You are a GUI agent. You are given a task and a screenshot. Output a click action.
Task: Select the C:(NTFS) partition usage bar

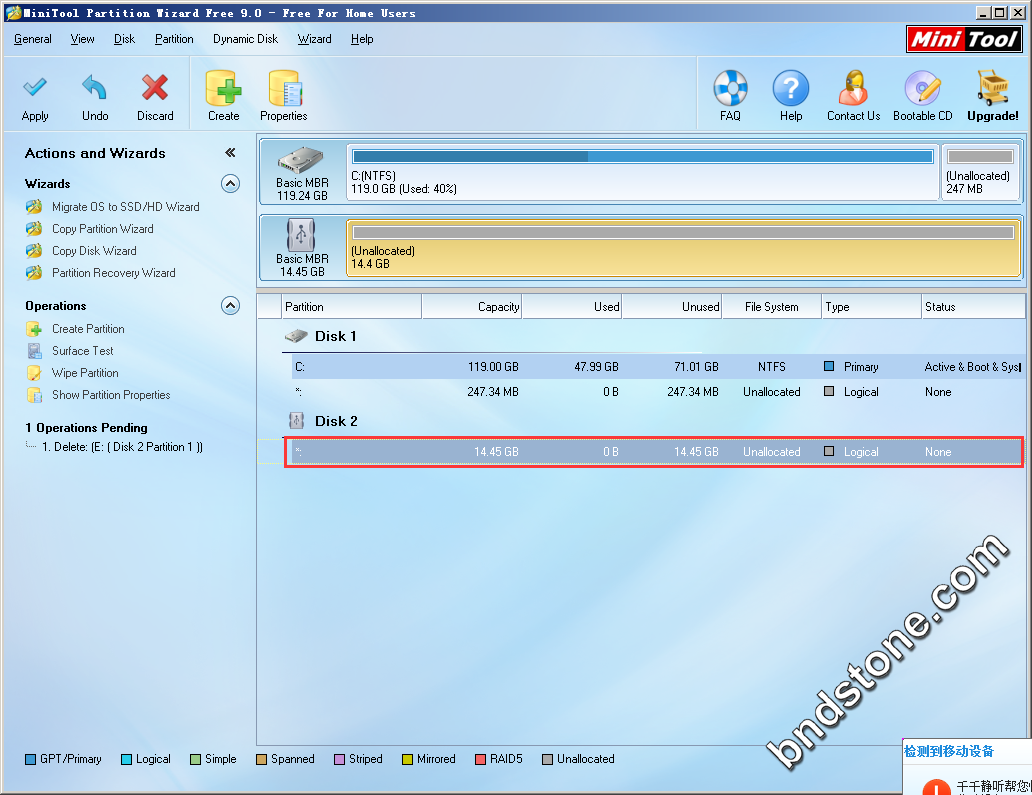point(642,156)
